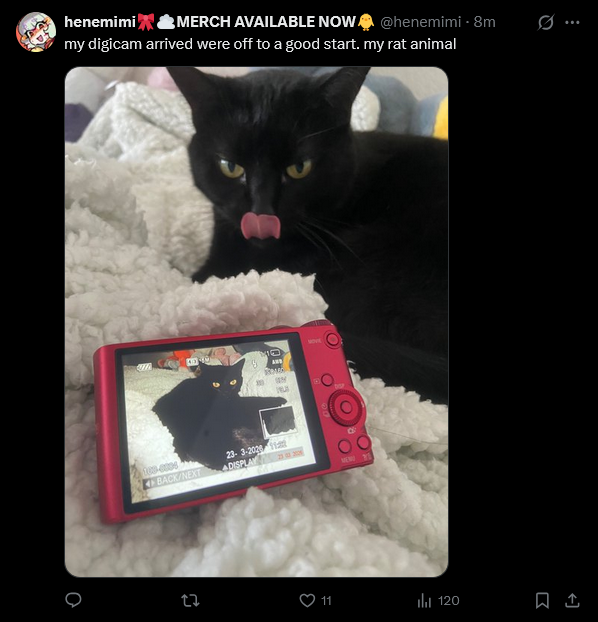The height and width of the screenshot is (622, 598).
Task: Enlarge the black cat and camera photo
Action: point(256,322)
